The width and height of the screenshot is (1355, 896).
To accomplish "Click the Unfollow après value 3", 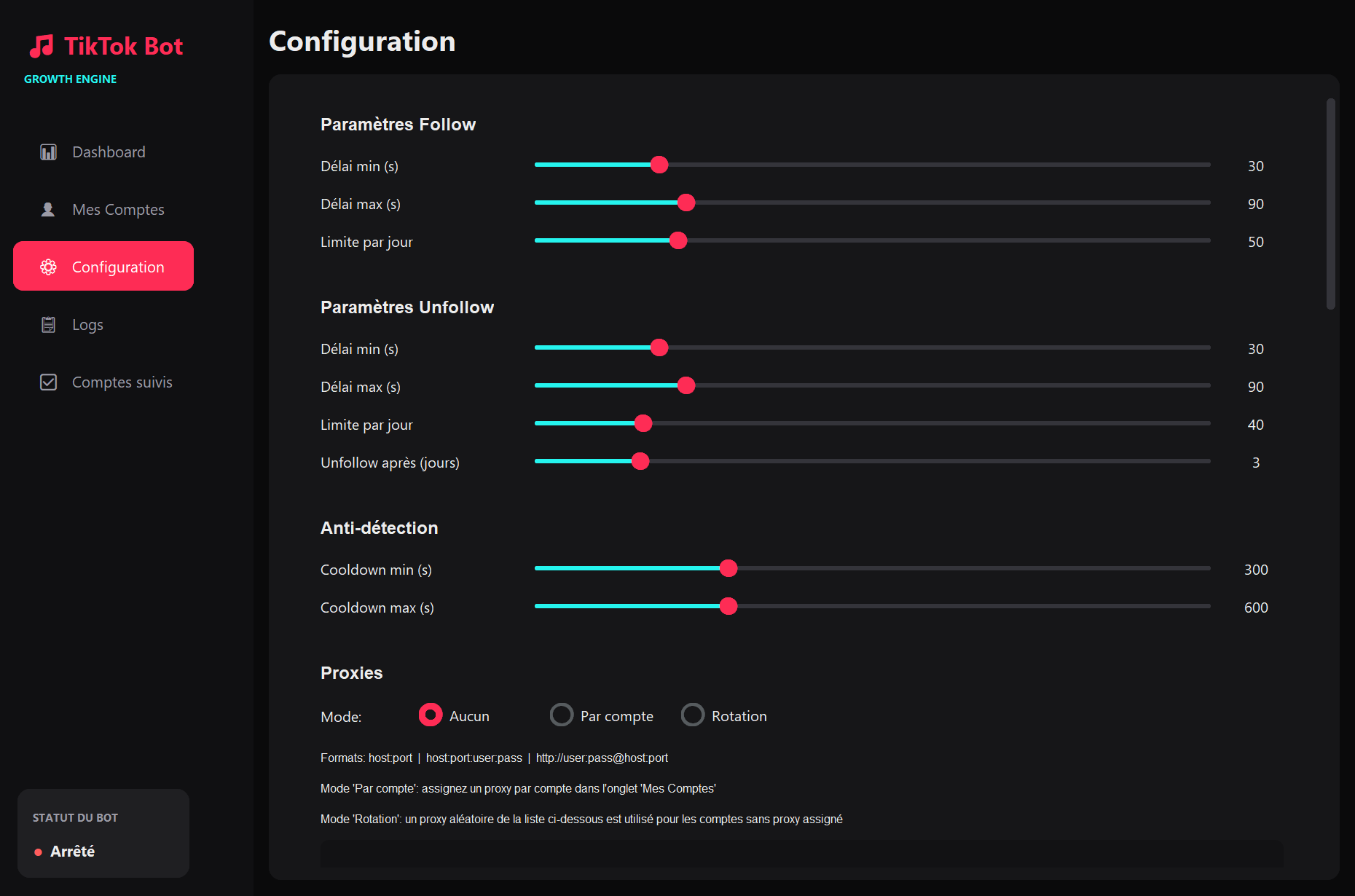I will pos(1256,463).
